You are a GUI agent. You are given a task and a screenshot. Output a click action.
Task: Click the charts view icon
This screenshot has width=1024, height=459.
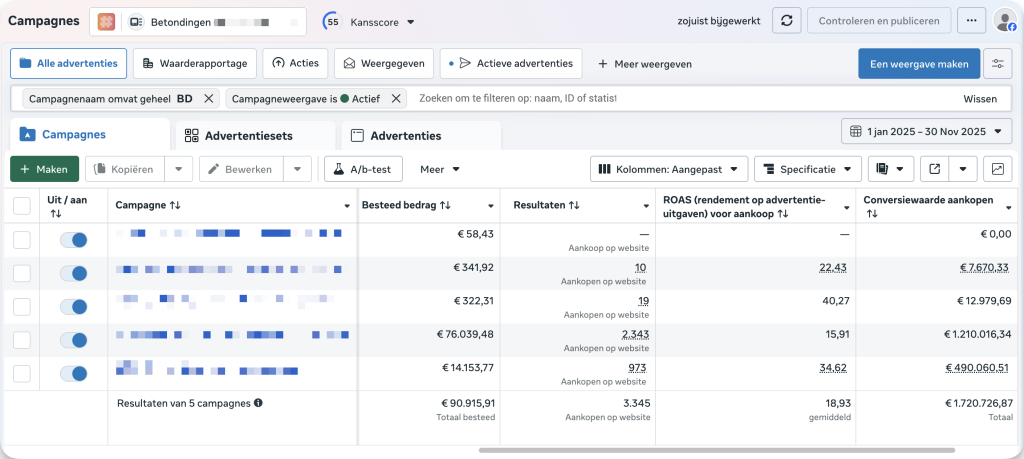(997, 169)
